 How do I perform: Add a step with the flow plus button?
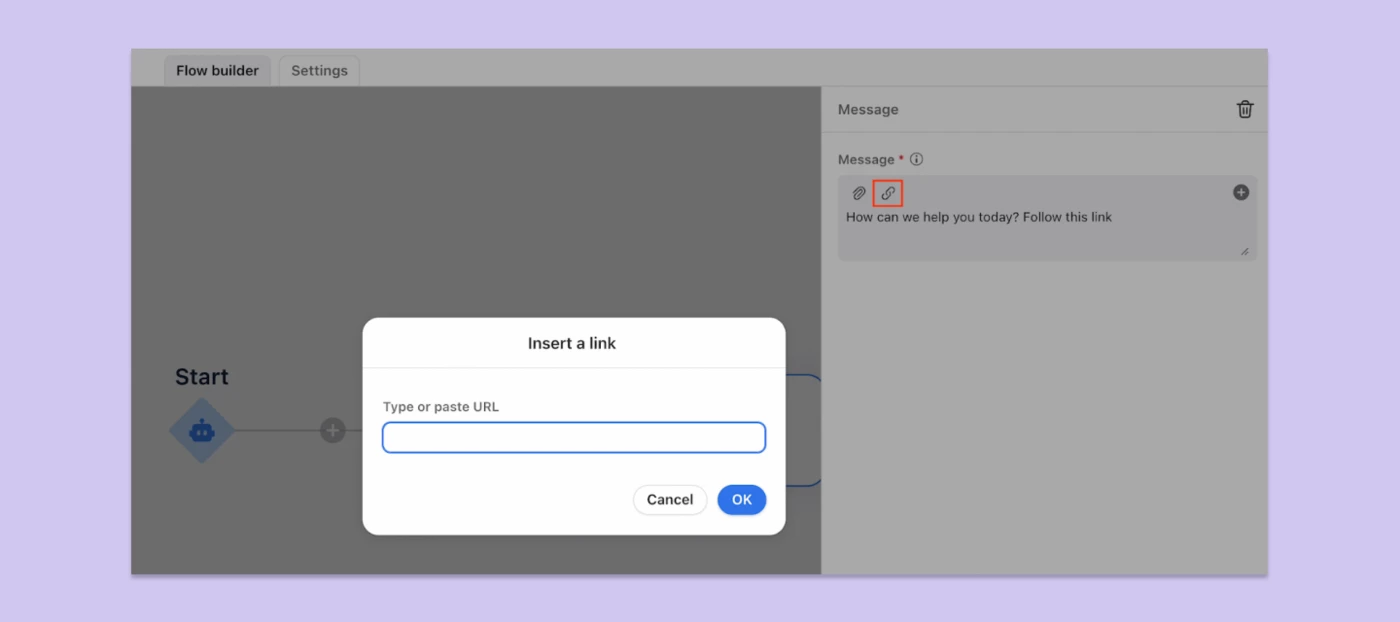[333, 431]
